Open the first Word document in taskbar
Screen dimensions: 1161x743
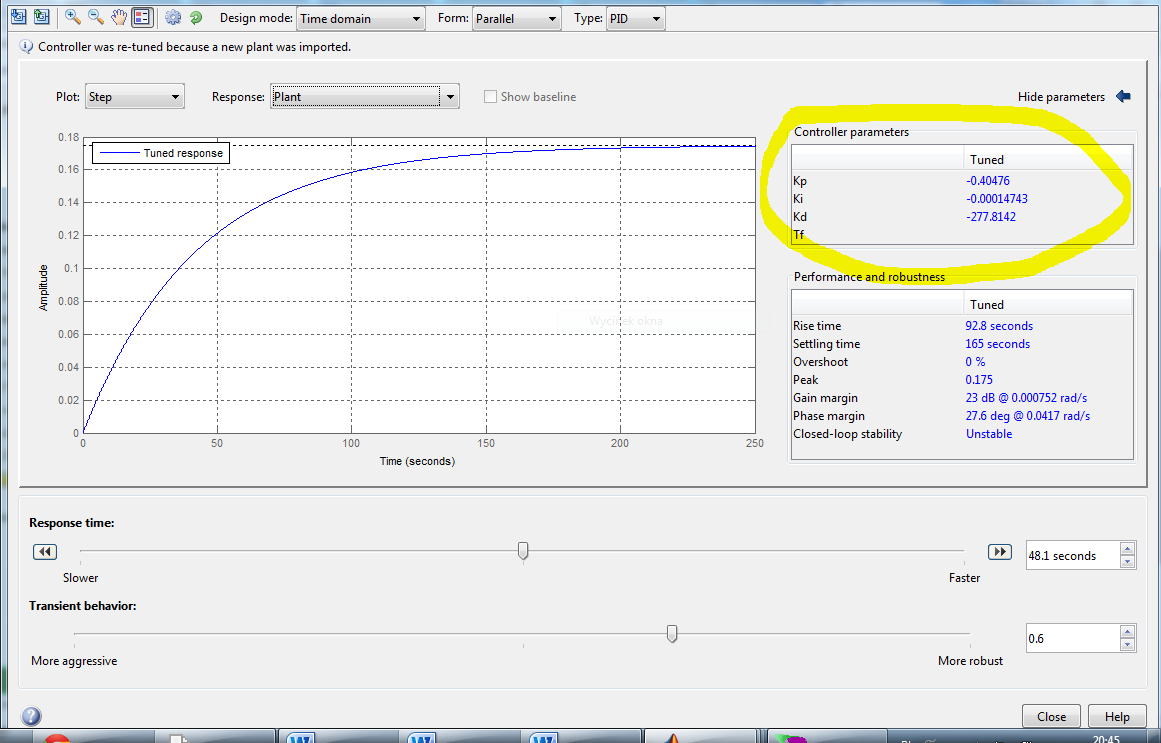point(301,736)
